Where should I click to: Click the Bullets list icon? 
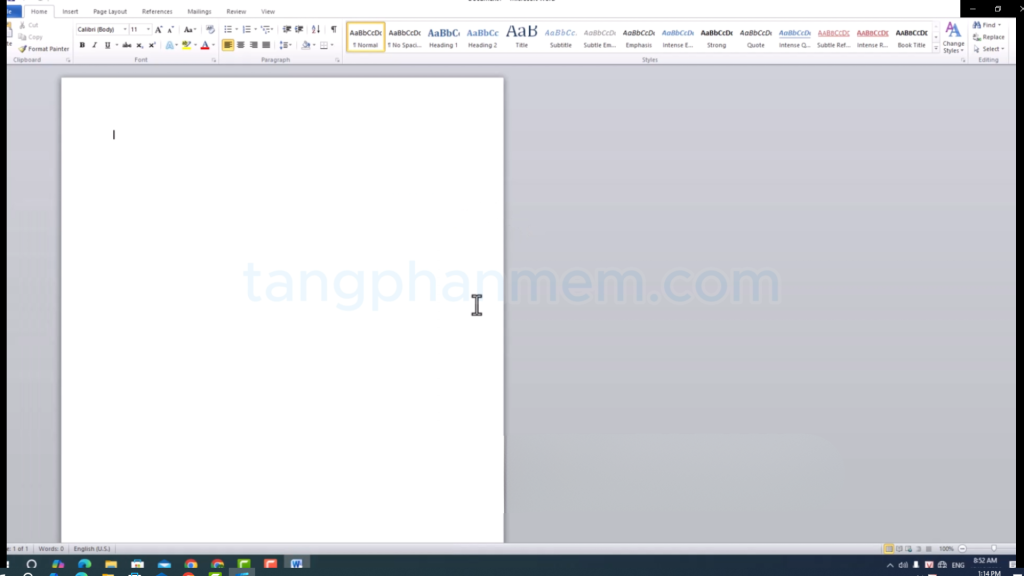(x=228, y=29)
